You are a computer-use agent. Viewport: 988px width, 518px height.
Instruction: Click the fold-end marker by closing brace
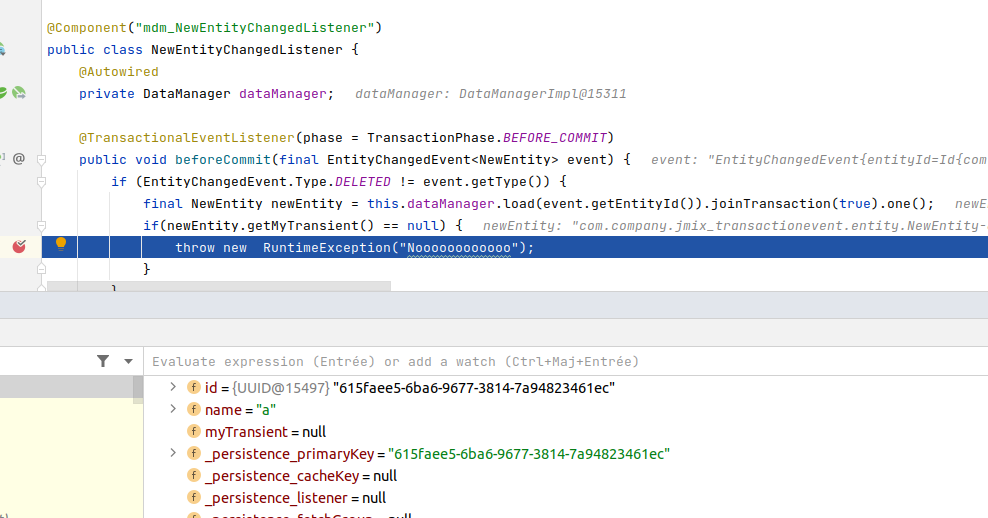coord(42,269)
